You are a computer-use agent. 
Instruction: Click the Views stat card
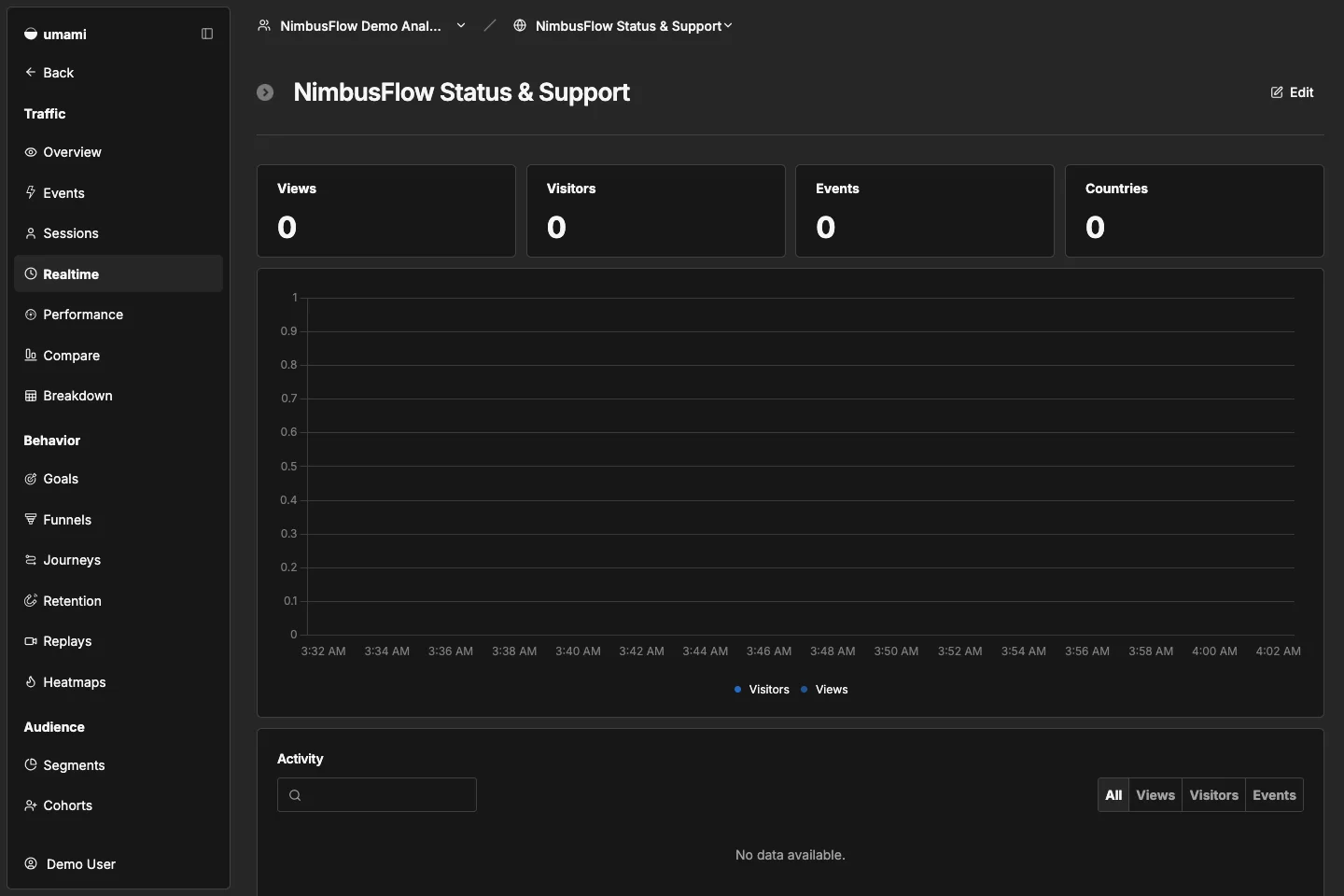tap(386, 211)
